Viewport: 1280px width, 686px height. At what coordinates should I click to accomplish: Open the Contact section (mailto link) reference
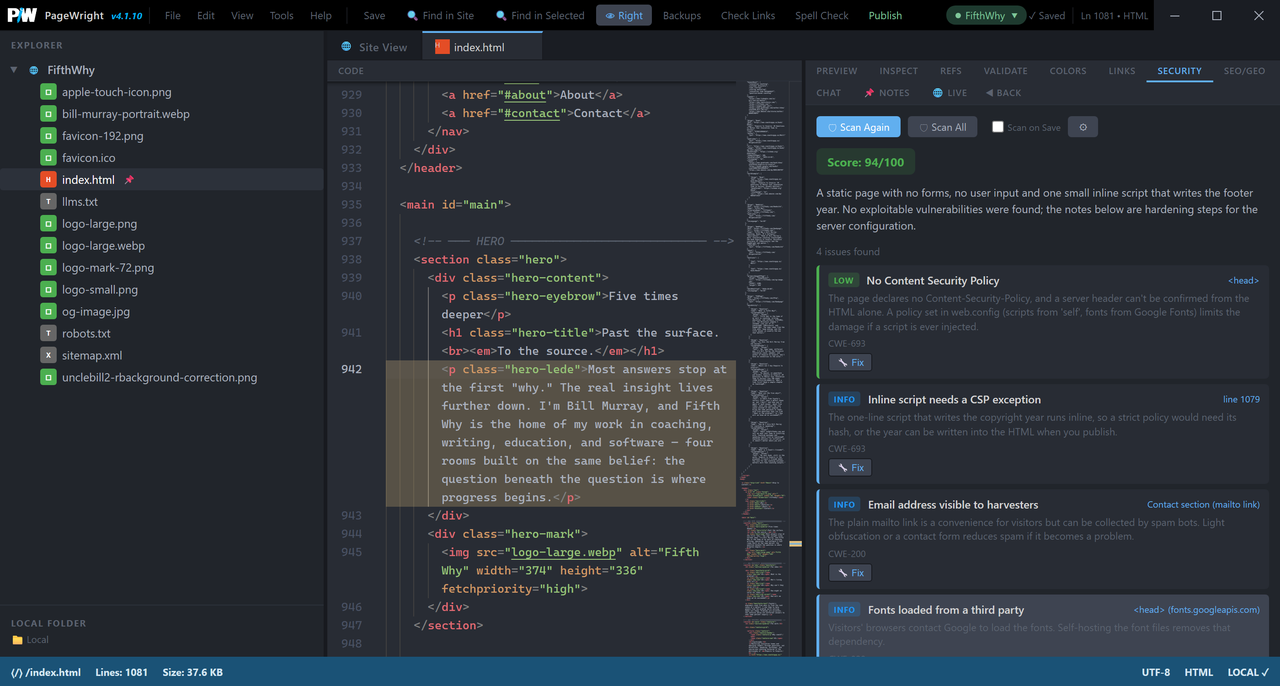1203,505
